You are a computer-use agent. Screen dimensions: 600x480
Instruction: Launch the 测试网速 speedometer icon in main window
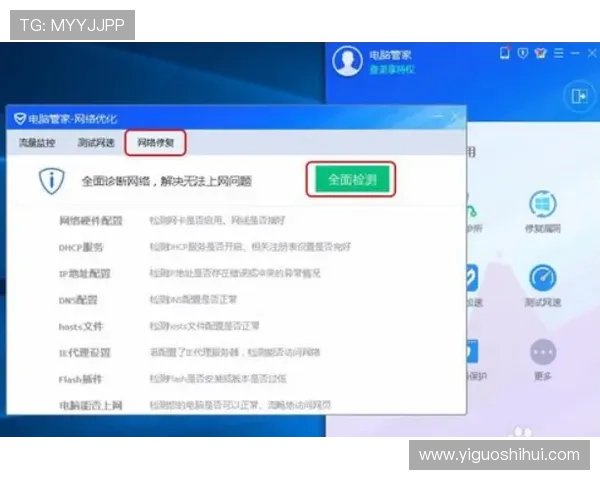(543, 278)
